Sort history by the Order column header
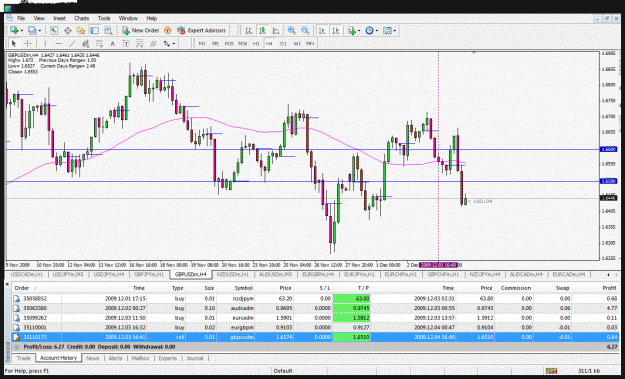The image size is (625, 379). click(22, 288)
